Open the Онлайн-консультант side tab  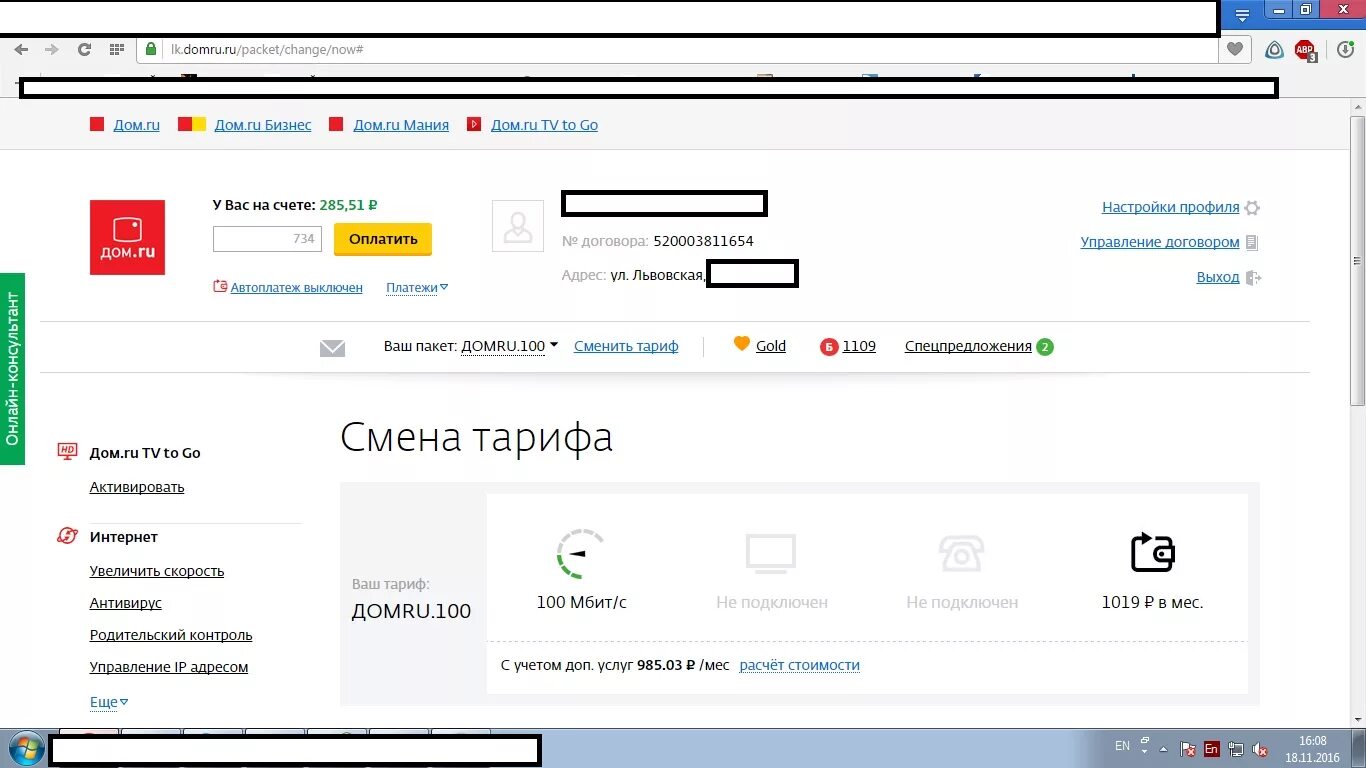click(12, 369)
